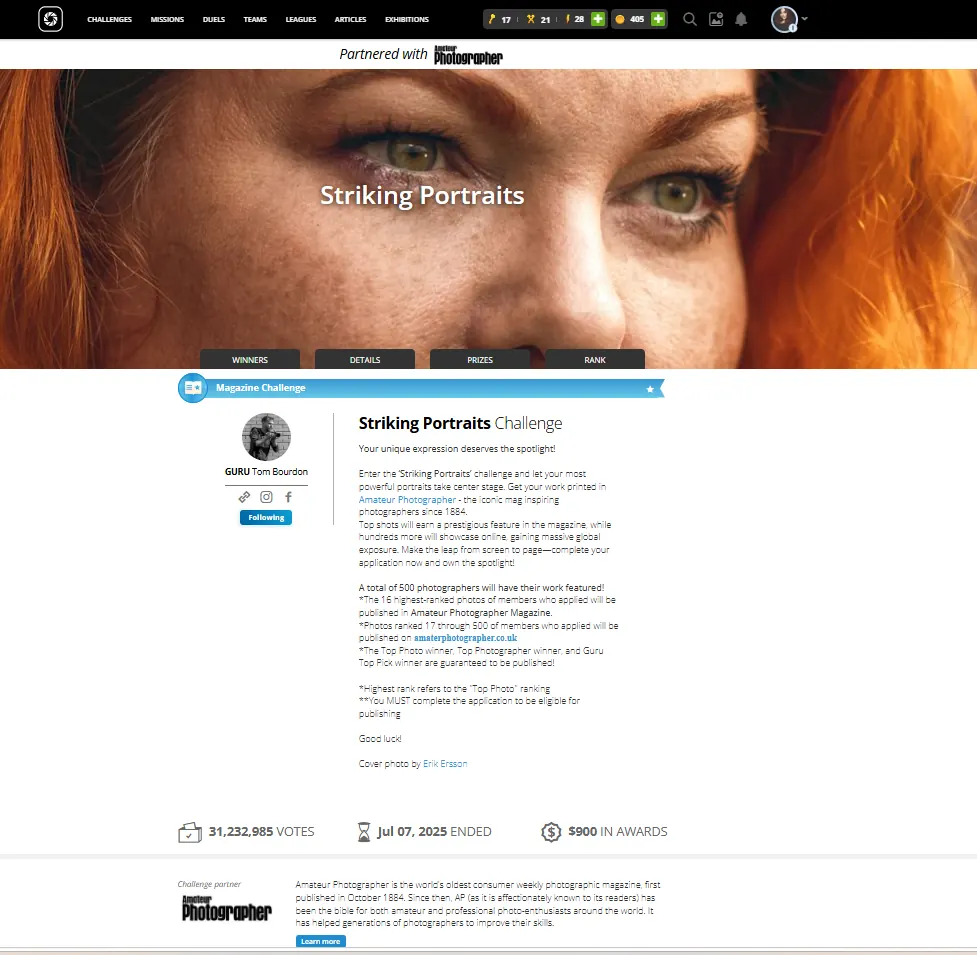Click the star on Magazine Challenge ribbon
Screen dimensions: 977x955
[x=650, y=389]
